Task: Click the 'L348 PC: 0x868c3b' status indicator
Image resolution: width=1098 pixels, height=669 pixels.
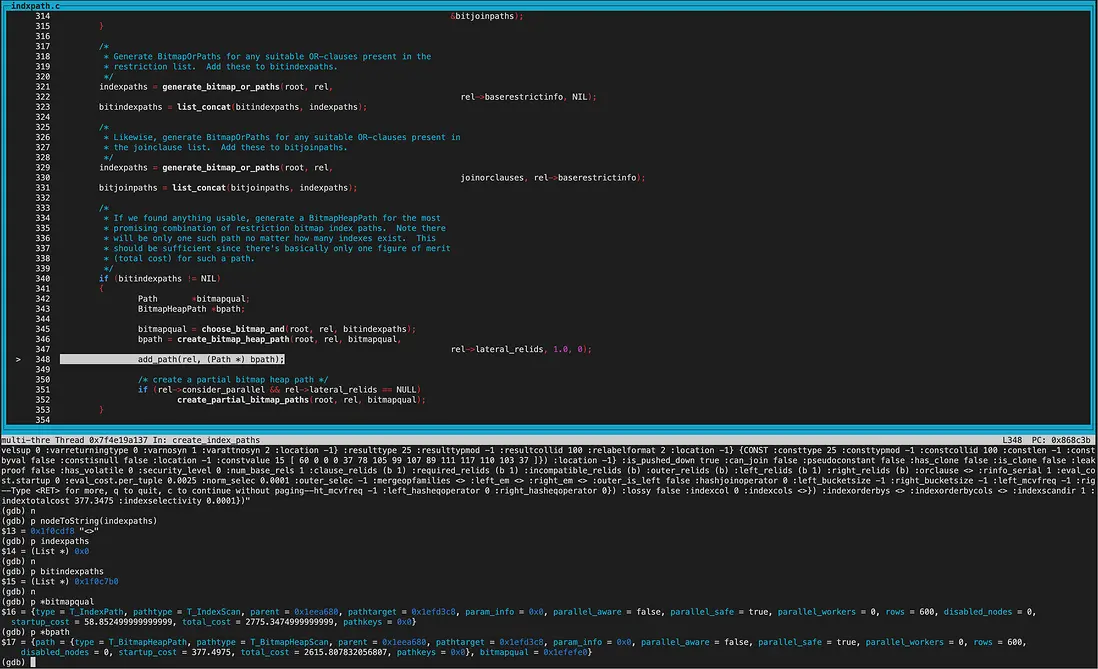Action: (1047, 440)
